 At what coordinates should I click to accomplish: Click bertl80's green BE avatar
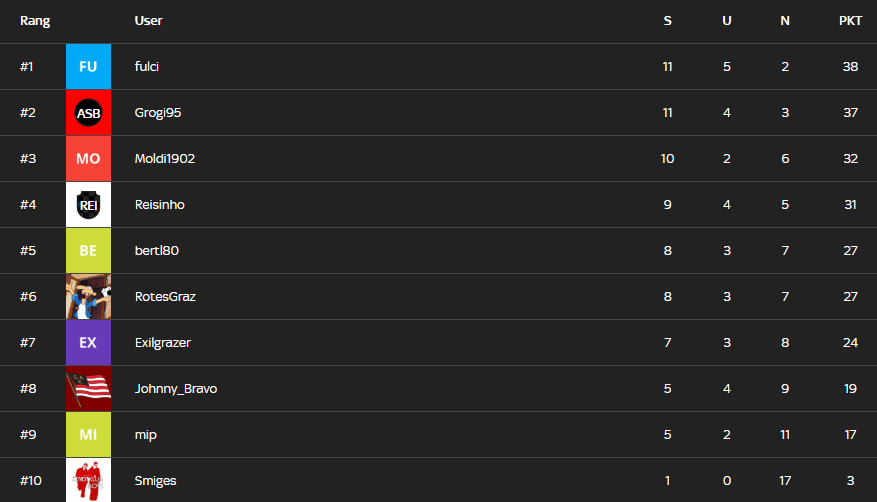point(88,251)
